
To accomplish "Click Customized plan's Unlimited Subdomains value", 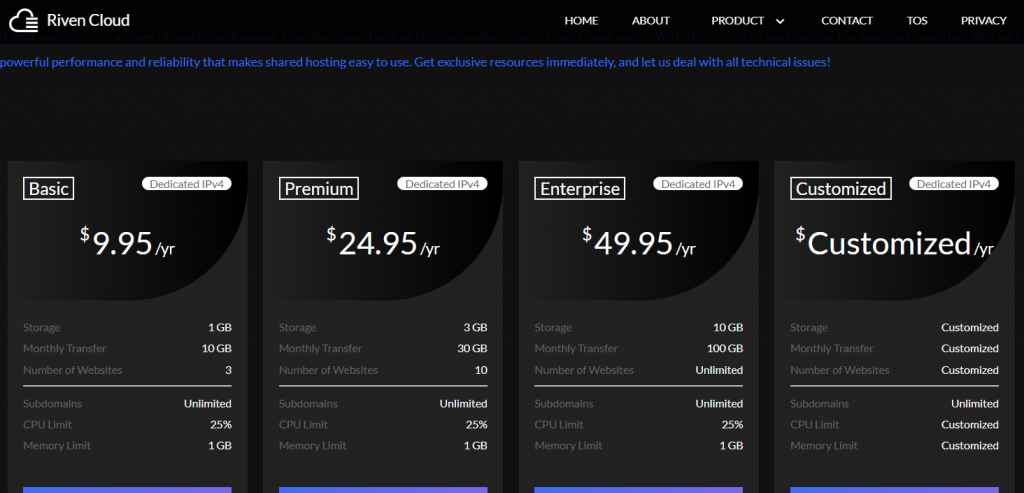I will point(974,404).
